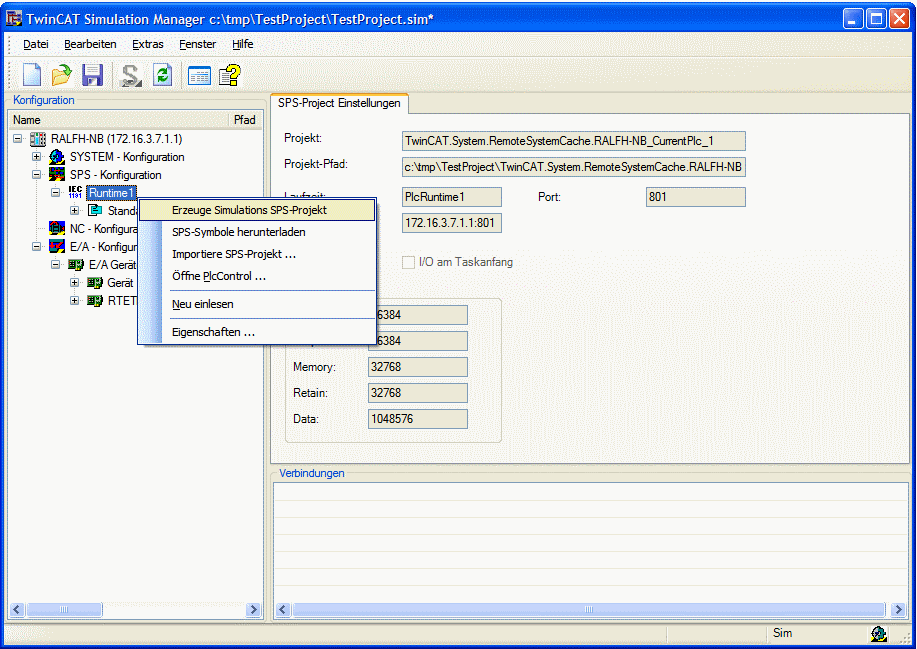
Task: Click the status bar TwinCAT icon
Action: pos(878,633)
